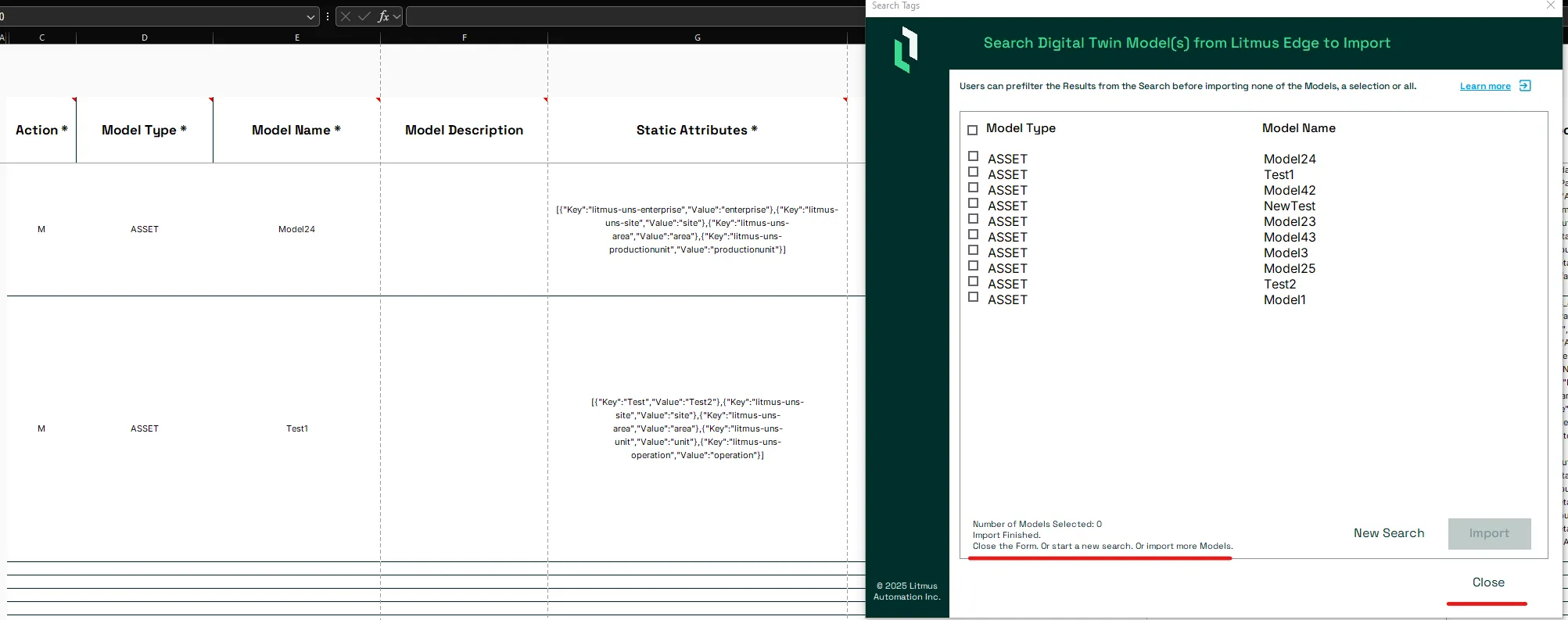Screen dimensions: 1568x620
Task: Click the Close button in the dialog
Action: tap(1488, 582)
